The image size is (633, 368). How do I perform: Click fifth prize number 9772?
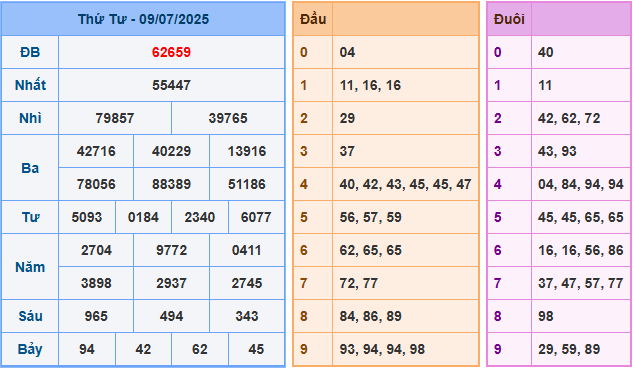click(171, 251)
